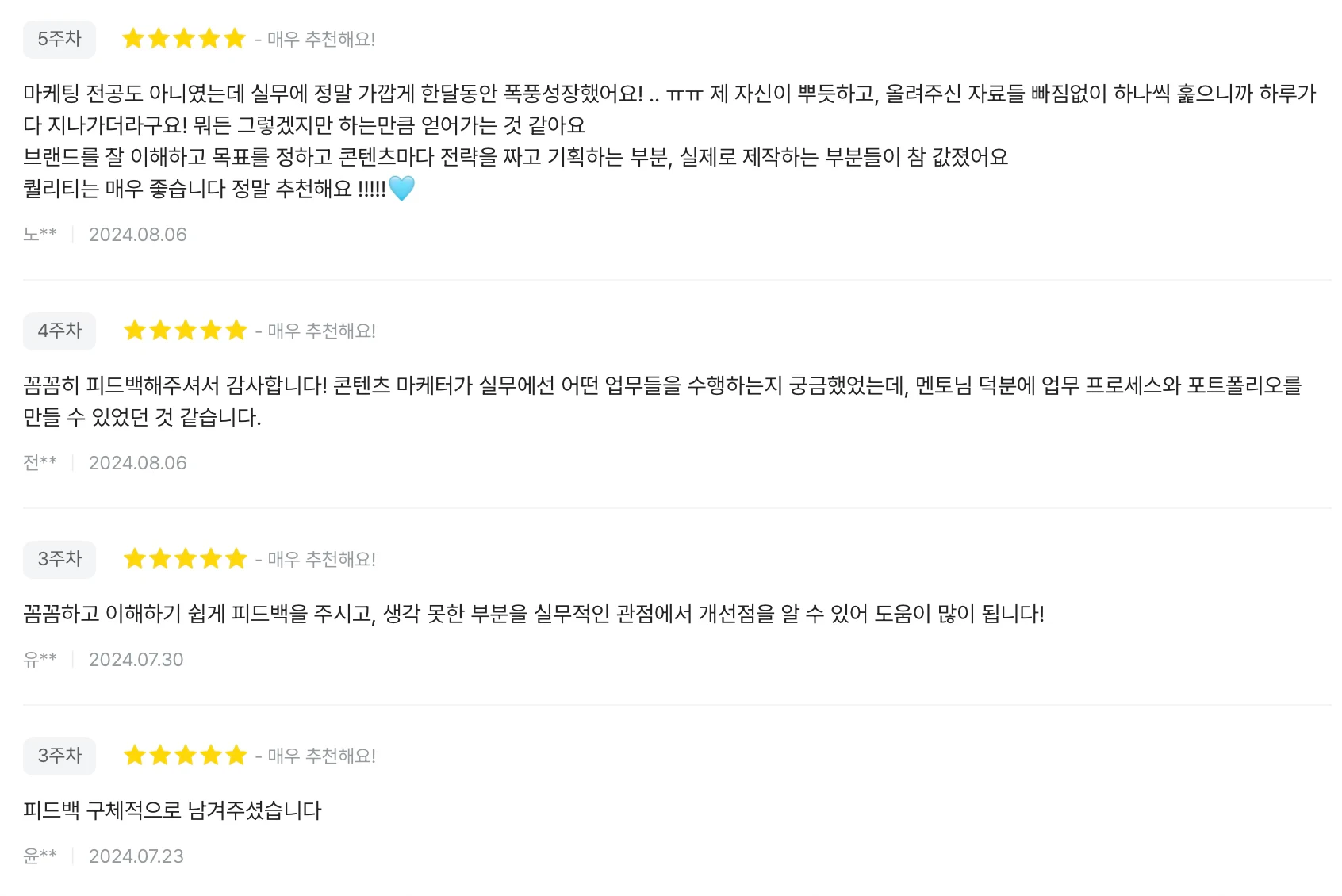Click the reviewer name 유**
This screenshot has width=1342, height=896.
point(40,660)
